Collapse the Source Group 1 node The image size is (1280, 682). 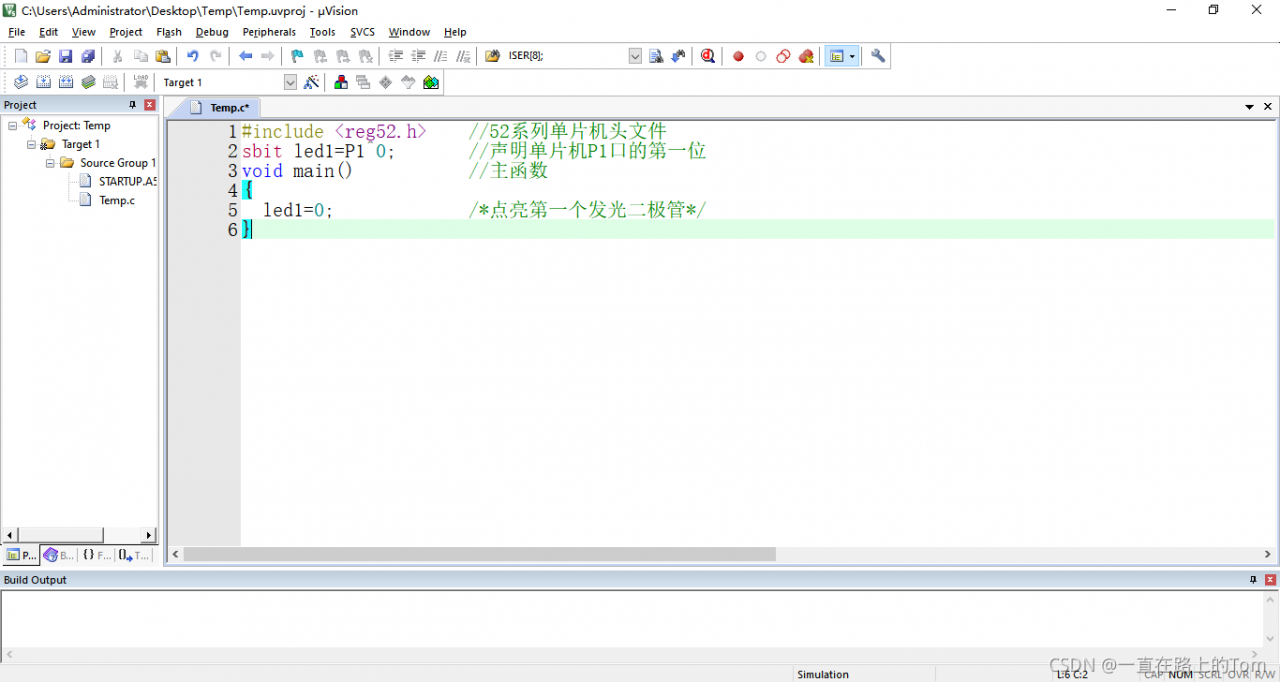pyautogui.click(x=50, y=163)
